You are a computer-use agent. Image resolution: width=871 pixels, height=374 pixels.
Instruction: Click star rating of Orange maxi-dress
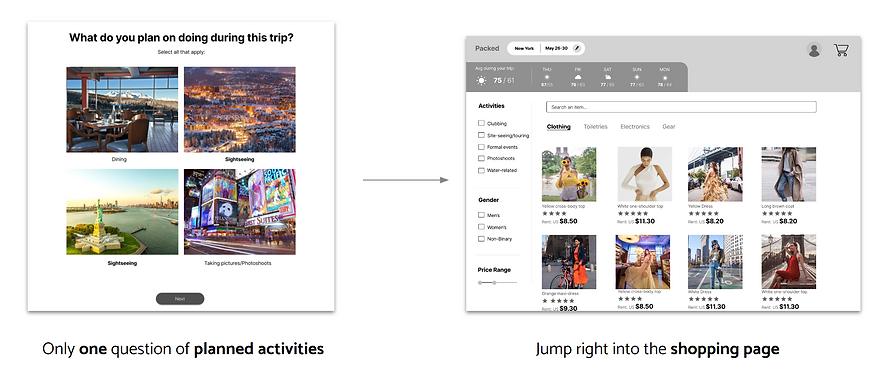coord(558,301)
